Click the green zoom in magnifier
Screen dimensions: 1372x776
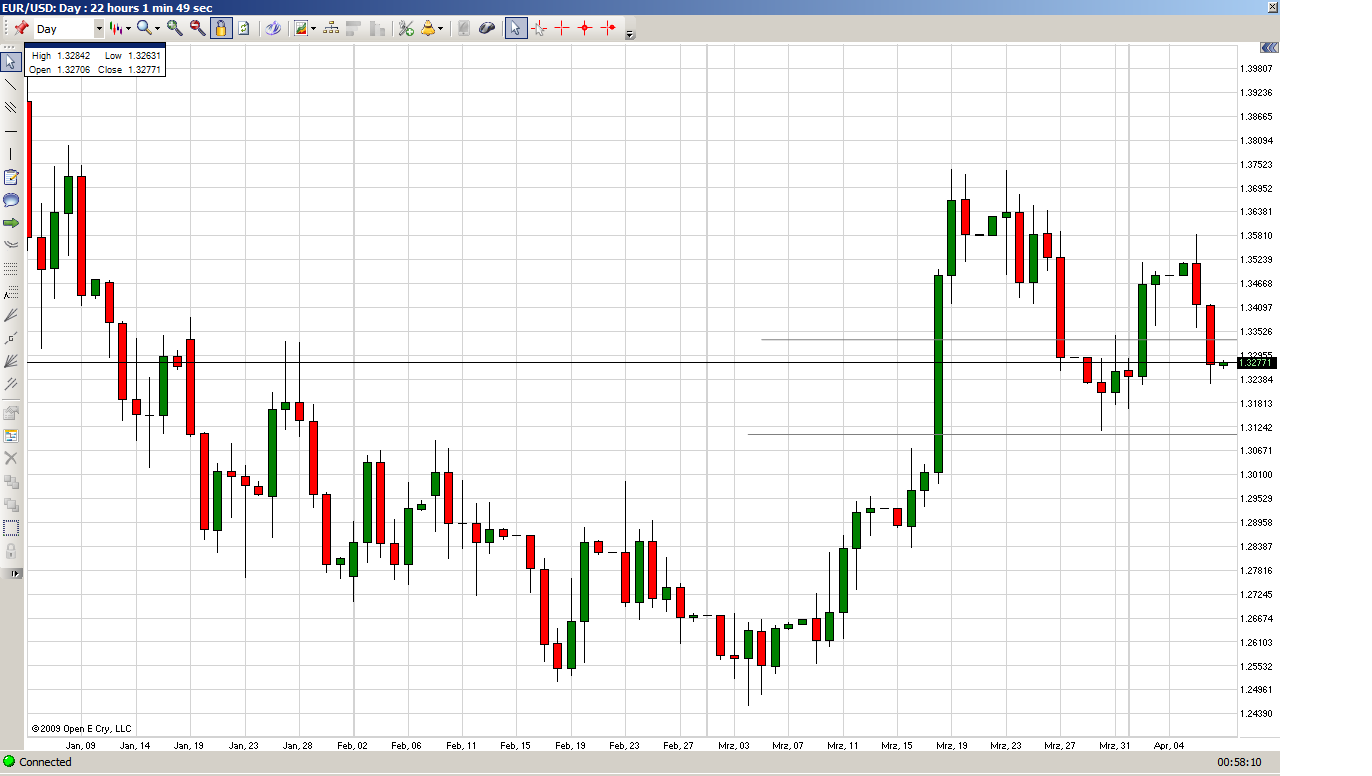(x=174, y=28)
